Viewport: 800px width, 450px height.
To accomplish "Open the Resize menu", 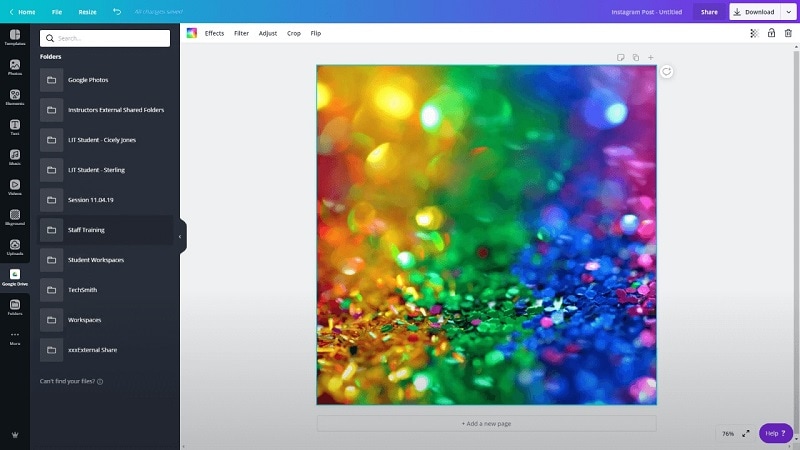I will tap(87, 12).
